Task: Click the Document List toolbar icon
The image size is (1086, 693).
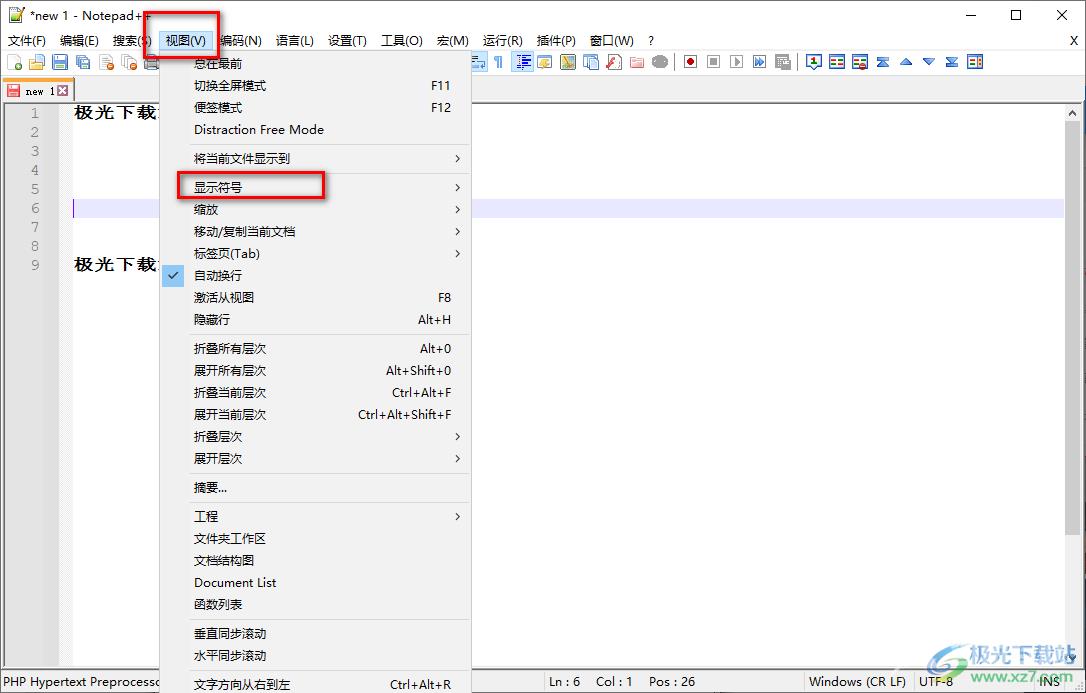Action: point(591,62)
